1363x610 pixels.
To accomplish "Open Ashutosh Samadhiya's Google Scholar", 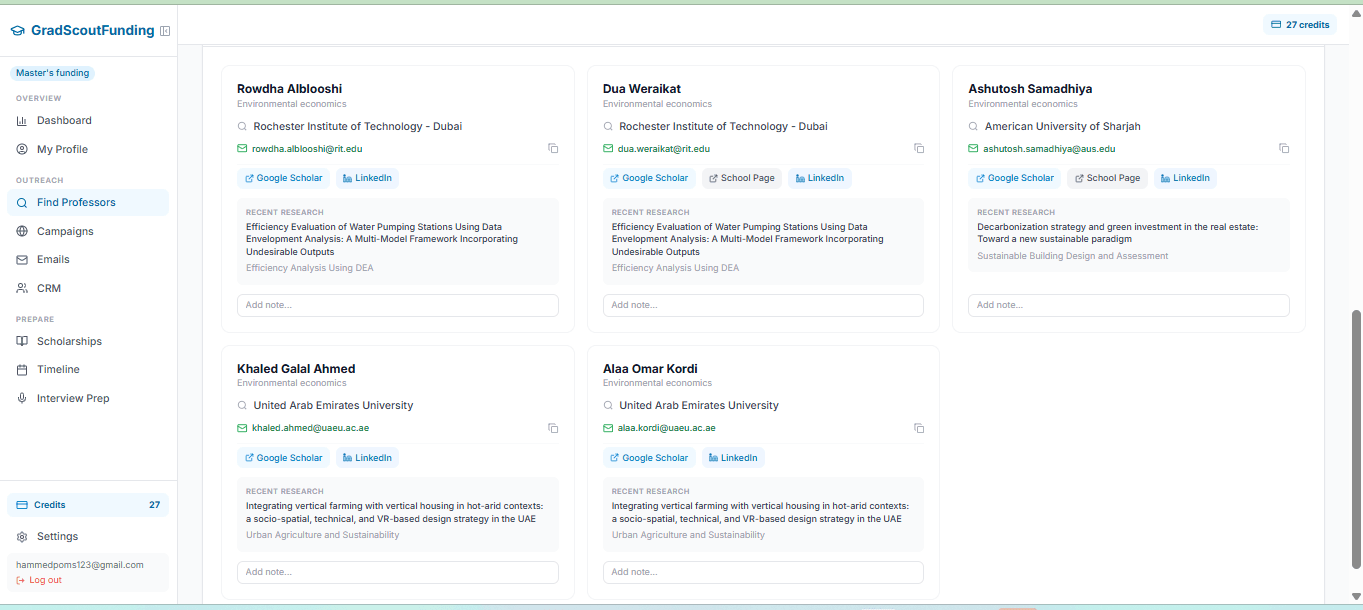I will click(x=1015, y=178).
